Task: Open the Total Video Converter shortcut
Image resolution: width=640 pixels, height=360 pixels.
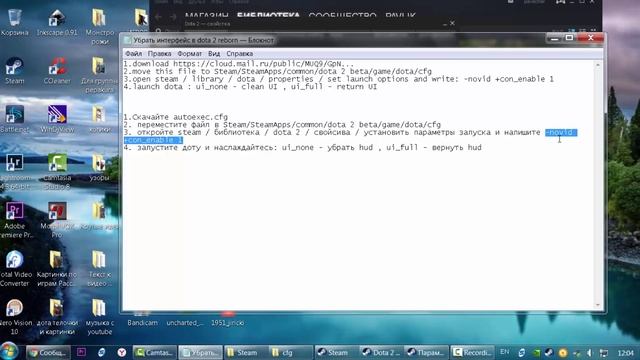Action: point(14,267)
